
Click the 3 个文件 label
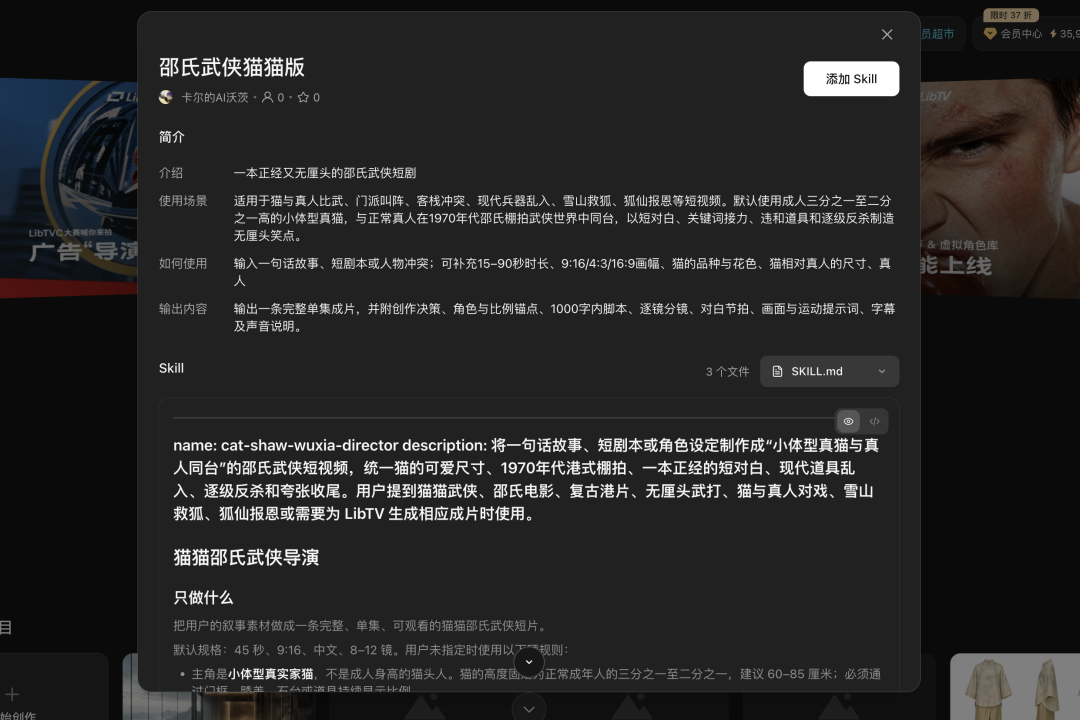point(727,371)
